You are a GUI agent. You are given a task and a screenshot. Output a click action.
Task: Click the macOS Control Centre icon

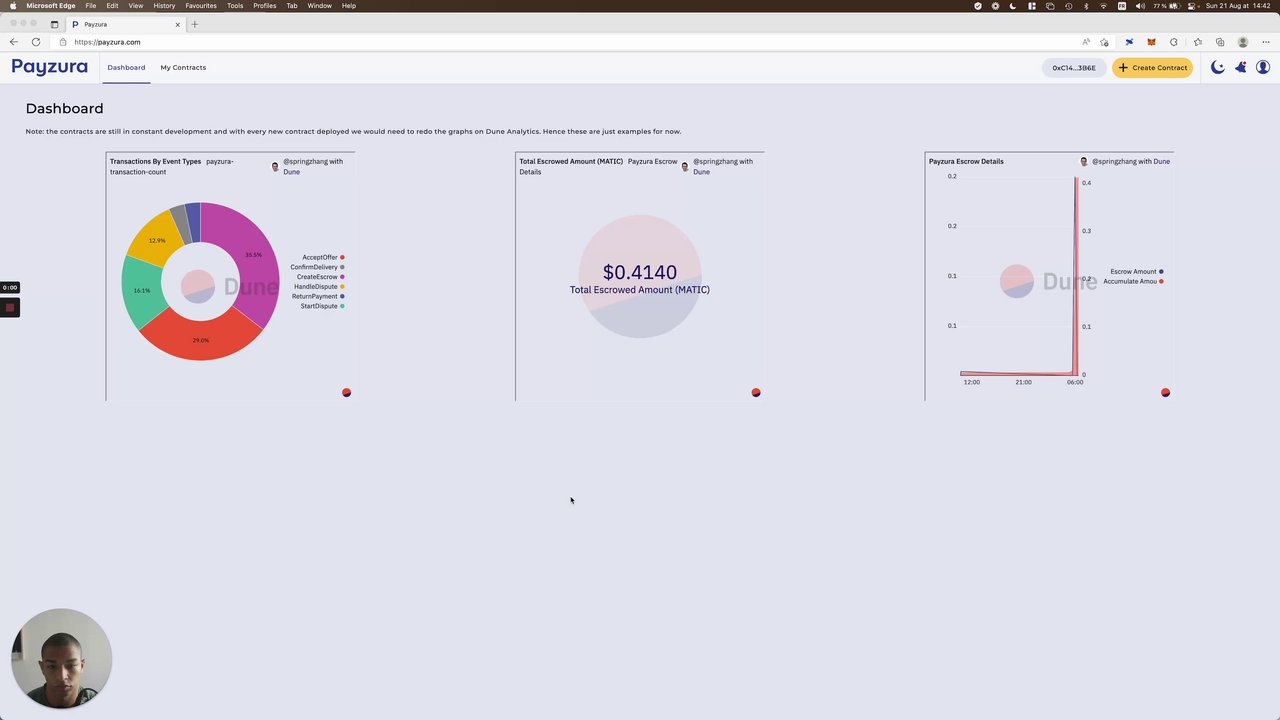(1192, 6)
